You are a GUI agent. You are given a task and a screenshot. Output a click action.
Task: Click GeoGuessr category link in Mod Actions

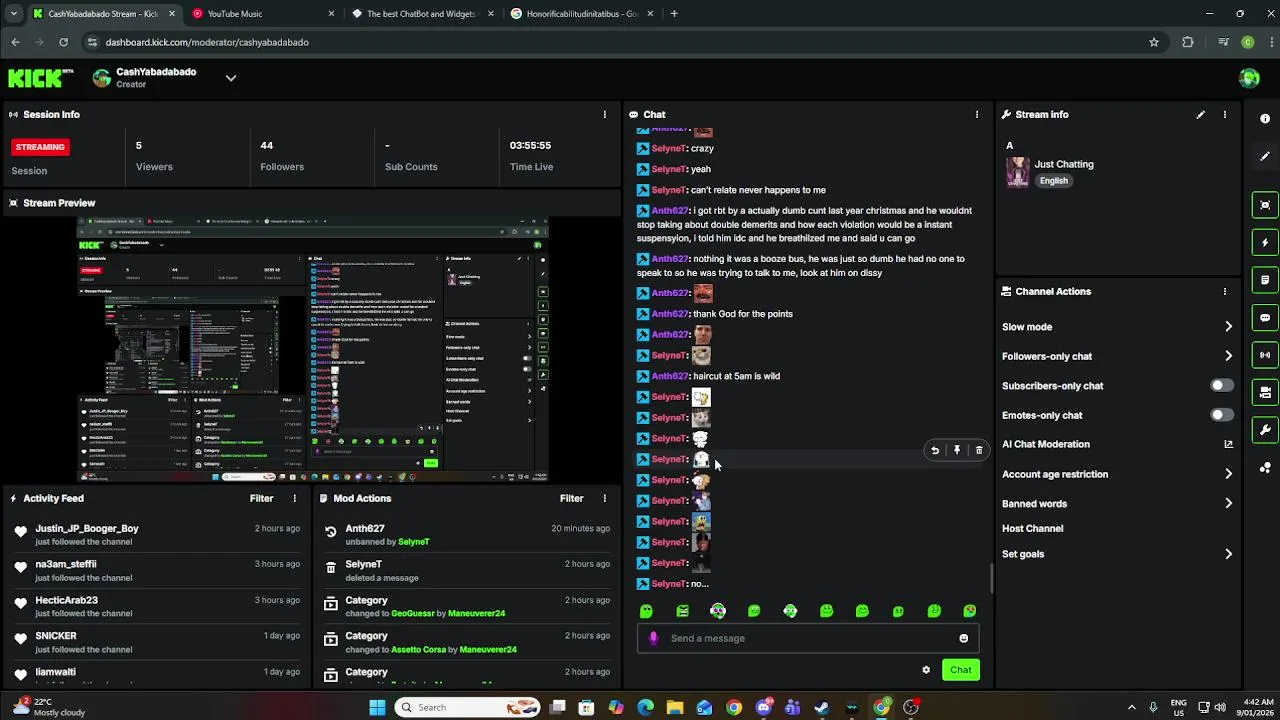pos(418,613)
